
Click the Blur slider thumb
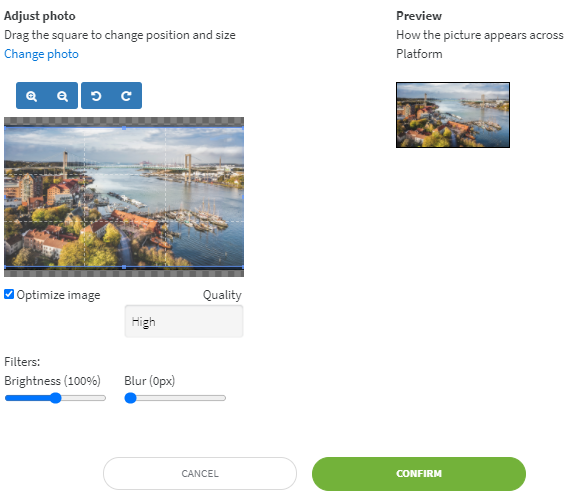click(x=130, y=398)
